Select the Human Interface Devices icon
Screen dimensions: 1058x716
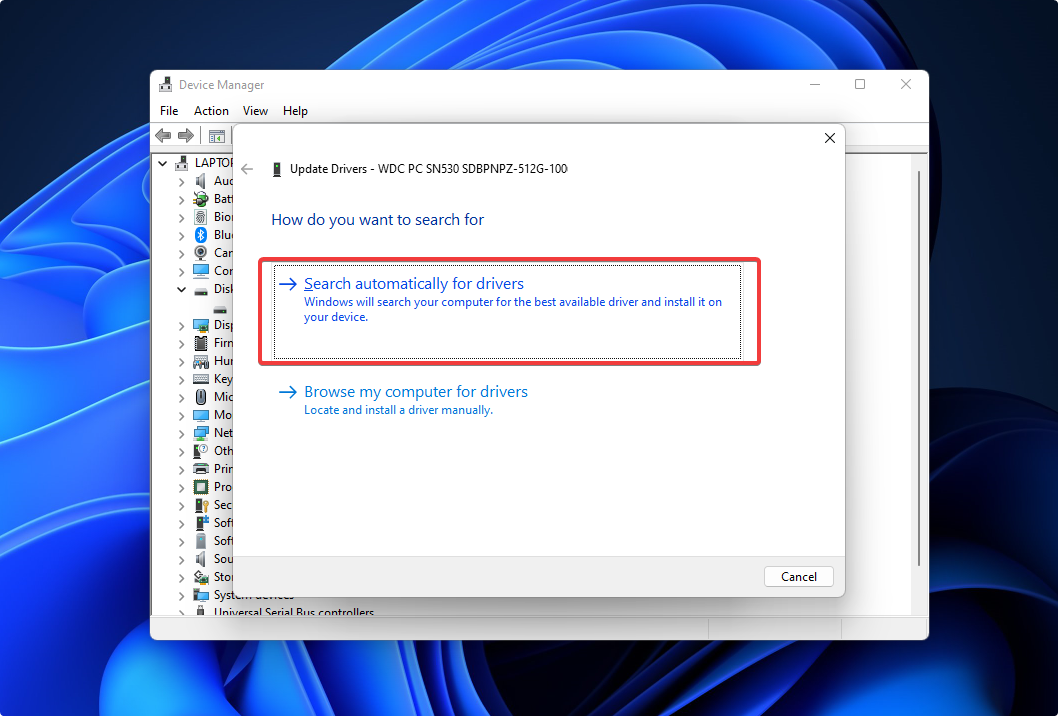pyautogui.click(x=200, y=361)
